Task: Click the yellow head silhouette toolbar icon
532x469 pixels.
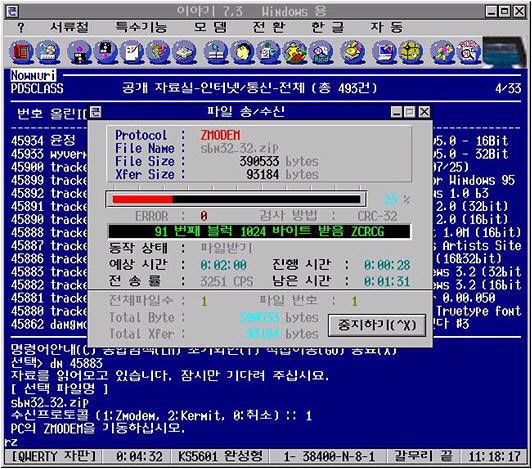Action: click(x=242, y=52)
